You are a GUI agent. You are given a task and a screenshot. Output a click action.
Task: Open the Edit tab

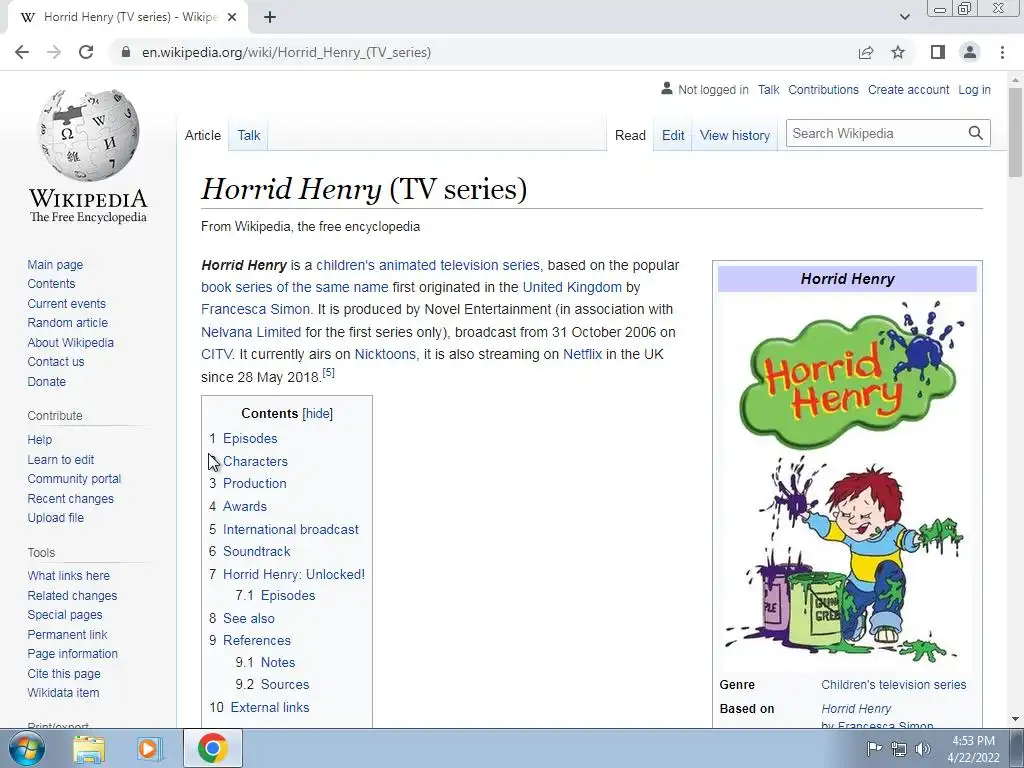pos(673,135)
